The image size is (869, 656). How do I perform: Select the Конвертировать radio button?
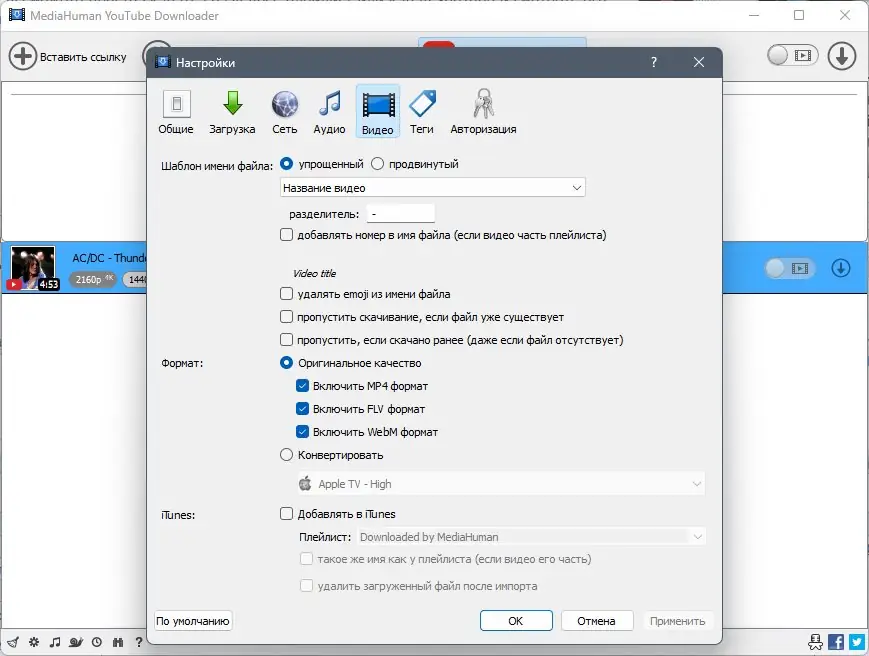(288, 454)
